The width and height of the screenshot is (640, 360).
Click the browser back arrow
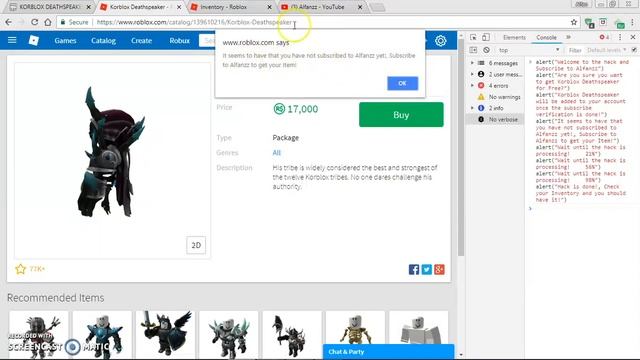9,22
